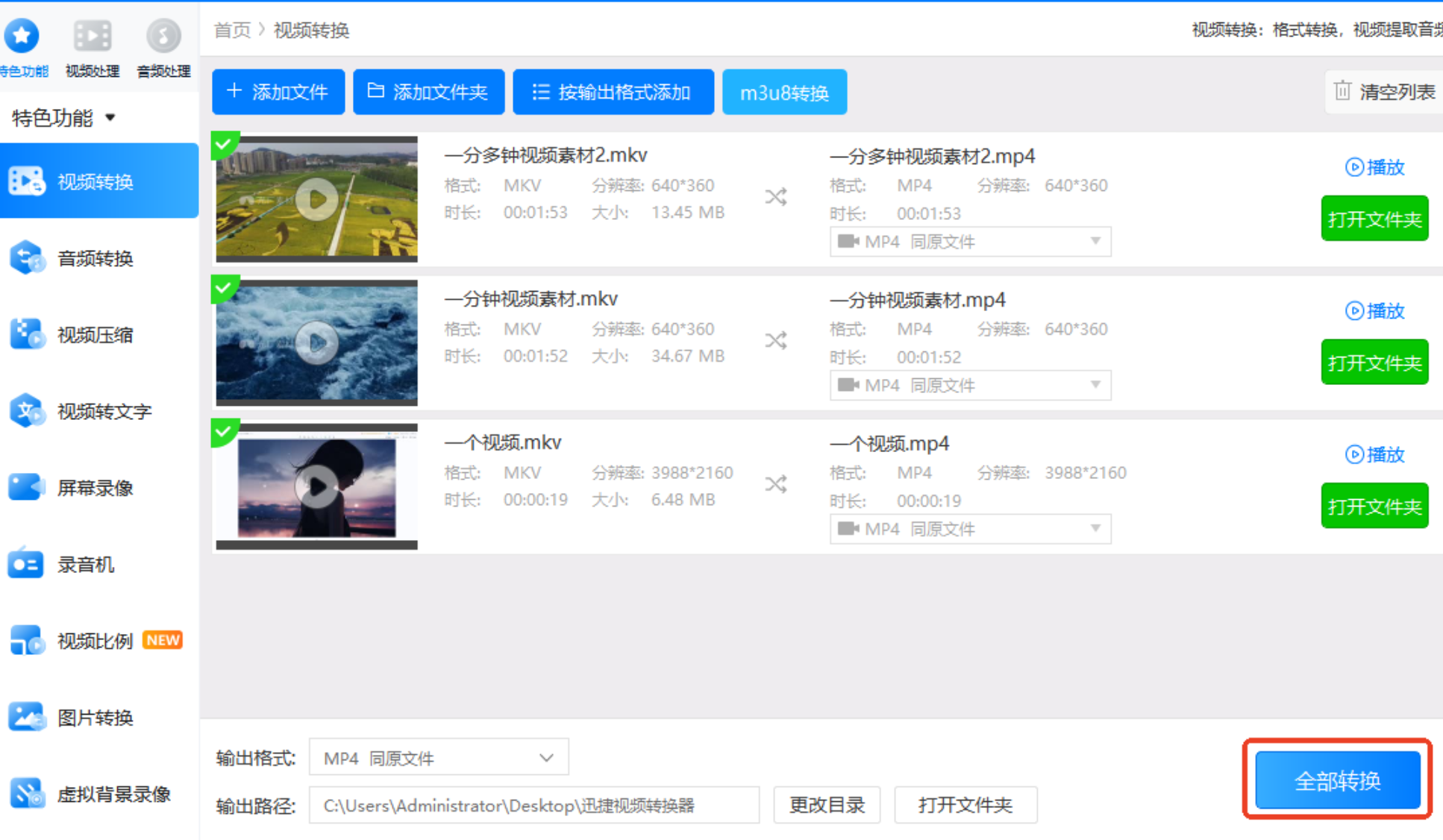Click 按输出格式添加 button
Image resolution: width=1443 pixels, height=840 pixels.
point(613,92)
